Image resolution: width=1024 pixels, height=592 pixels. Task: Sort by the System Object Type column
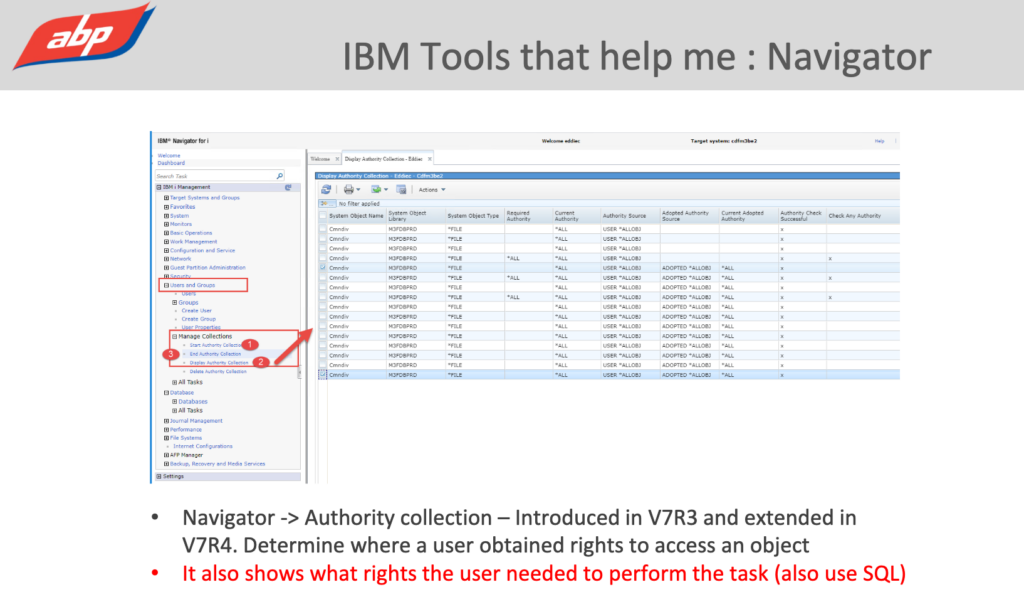pos(473,216)
